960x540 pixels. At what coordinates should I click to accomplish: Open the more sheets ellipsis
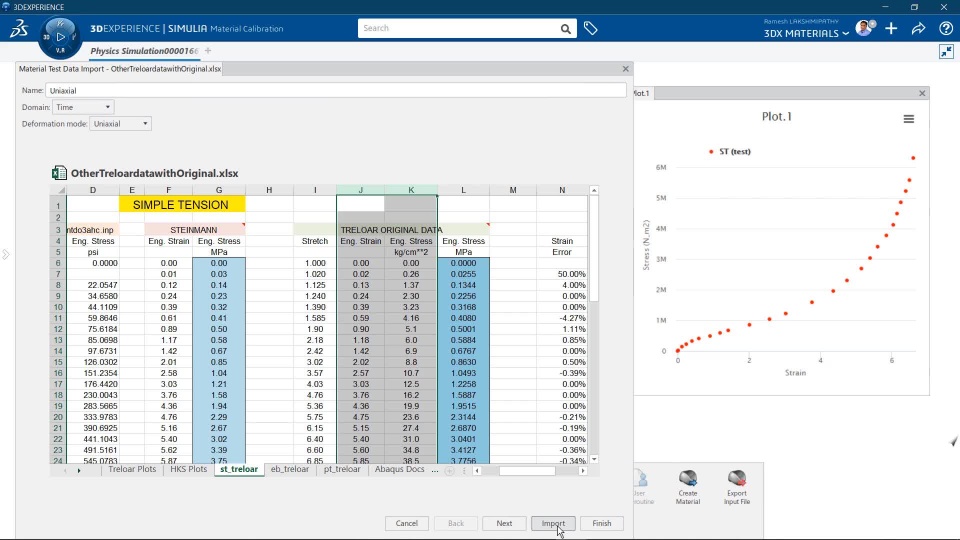[435, 470]
